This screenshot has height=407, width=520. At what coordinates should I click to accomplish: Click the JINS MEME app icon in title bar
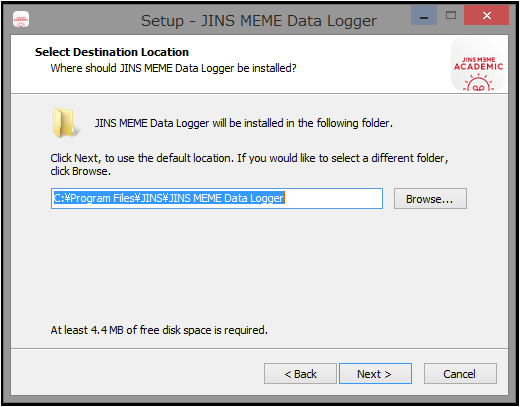point(21,19)
